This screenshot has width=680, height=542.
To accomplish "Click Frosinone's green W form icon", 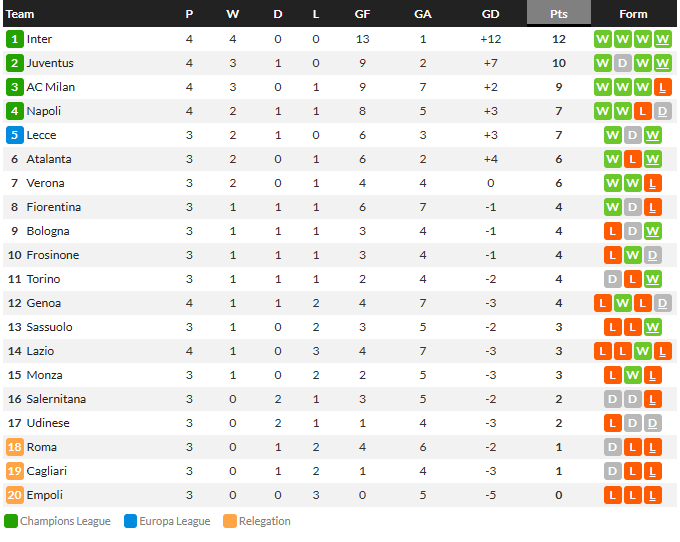I will tap(632, 255).
